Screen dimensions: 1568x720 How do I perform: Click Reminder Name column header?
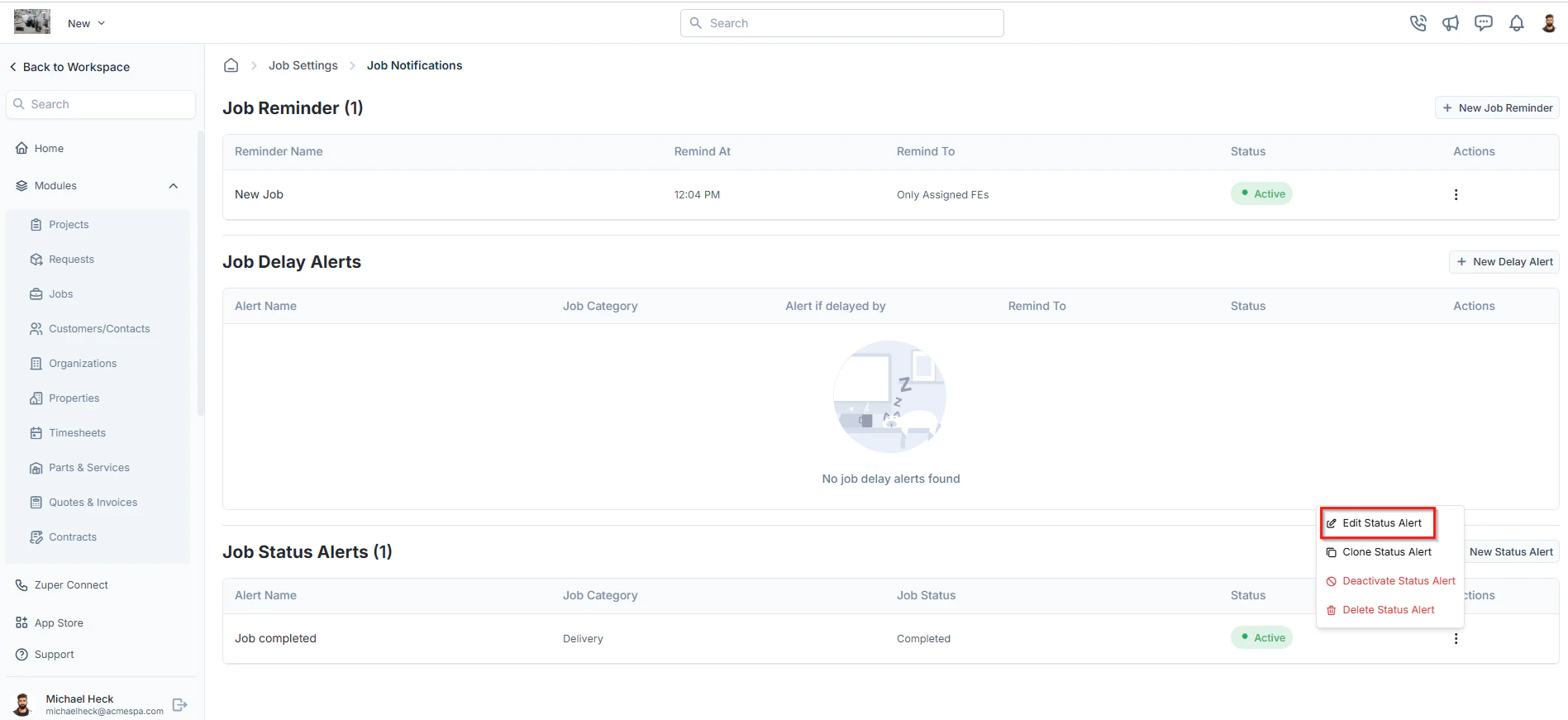tap(279, 152)
